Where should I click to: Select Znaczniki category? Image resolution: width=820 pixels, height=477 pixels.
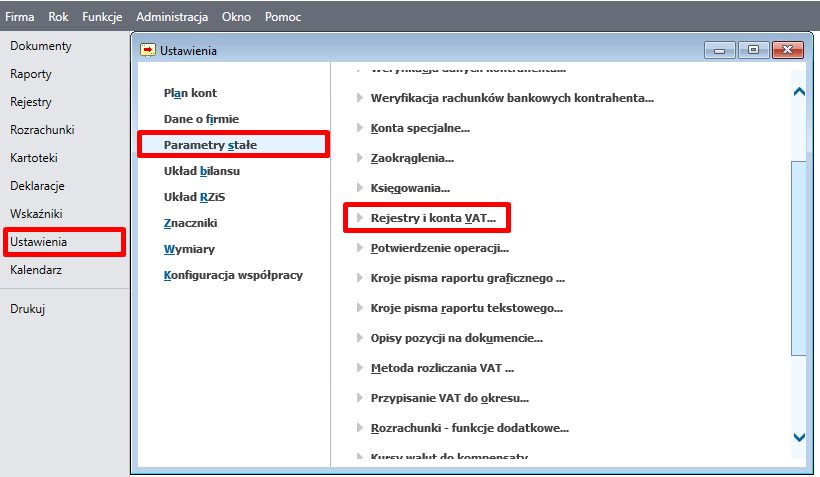(x=190, y=223)
